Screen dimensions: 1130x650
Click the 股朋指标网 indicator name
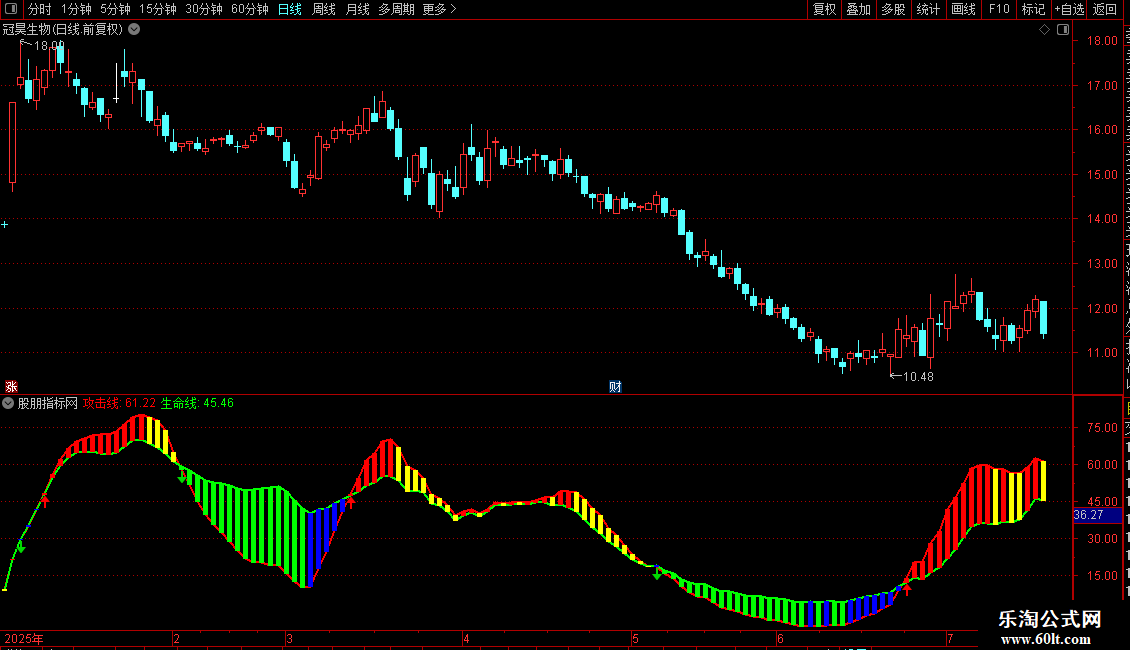pos(48,404)
